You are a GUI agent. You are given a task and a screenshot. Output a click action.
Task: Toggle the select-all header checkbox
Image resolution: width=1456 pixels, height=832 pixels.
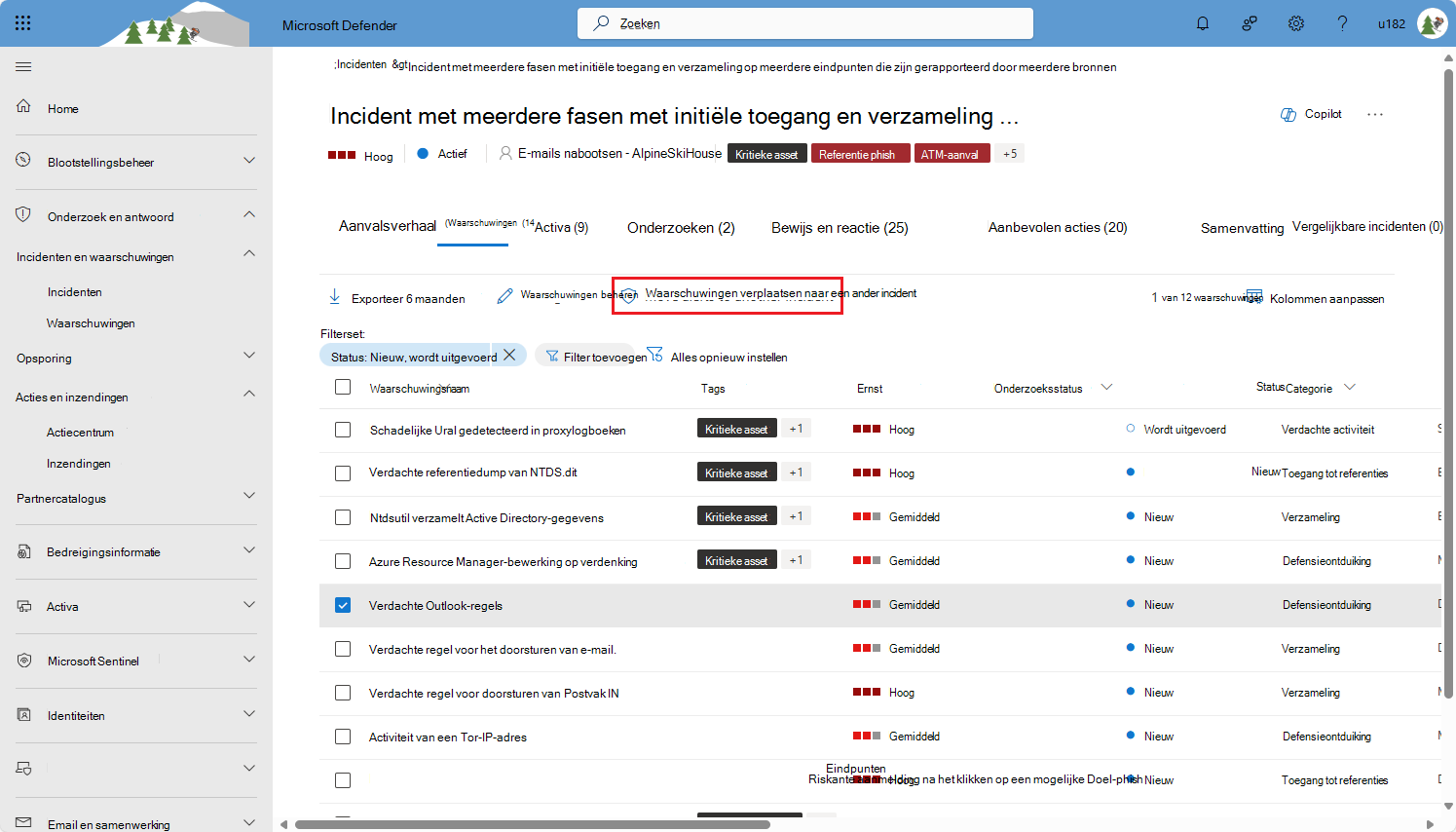coord(343,387)
